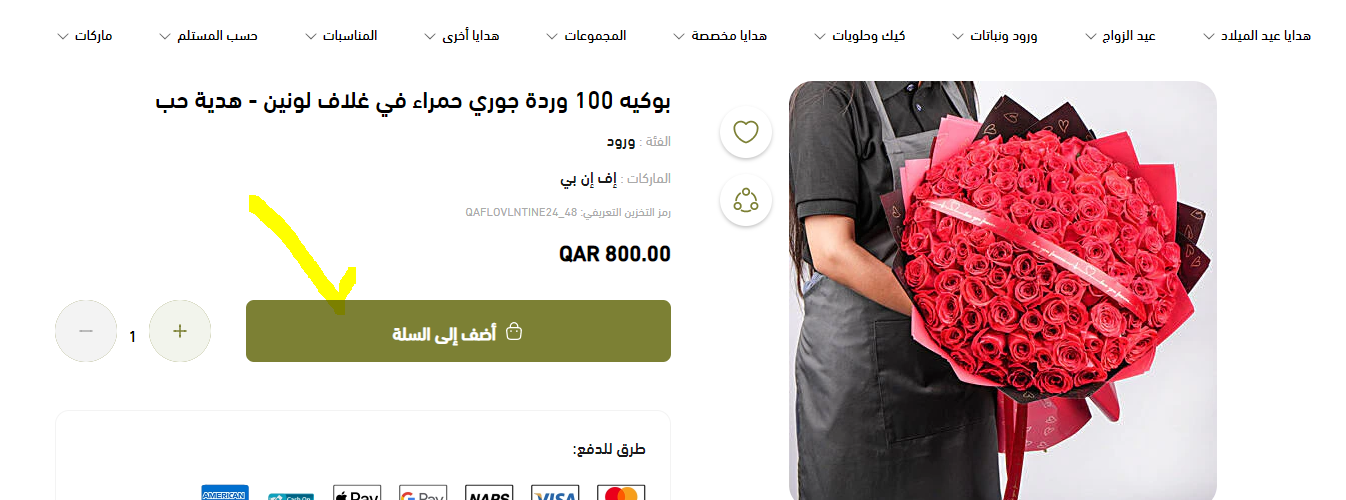Increase quantity with plus button
Image resolution: width=1346 pixels, height=500 pixels.
(180, 331)
